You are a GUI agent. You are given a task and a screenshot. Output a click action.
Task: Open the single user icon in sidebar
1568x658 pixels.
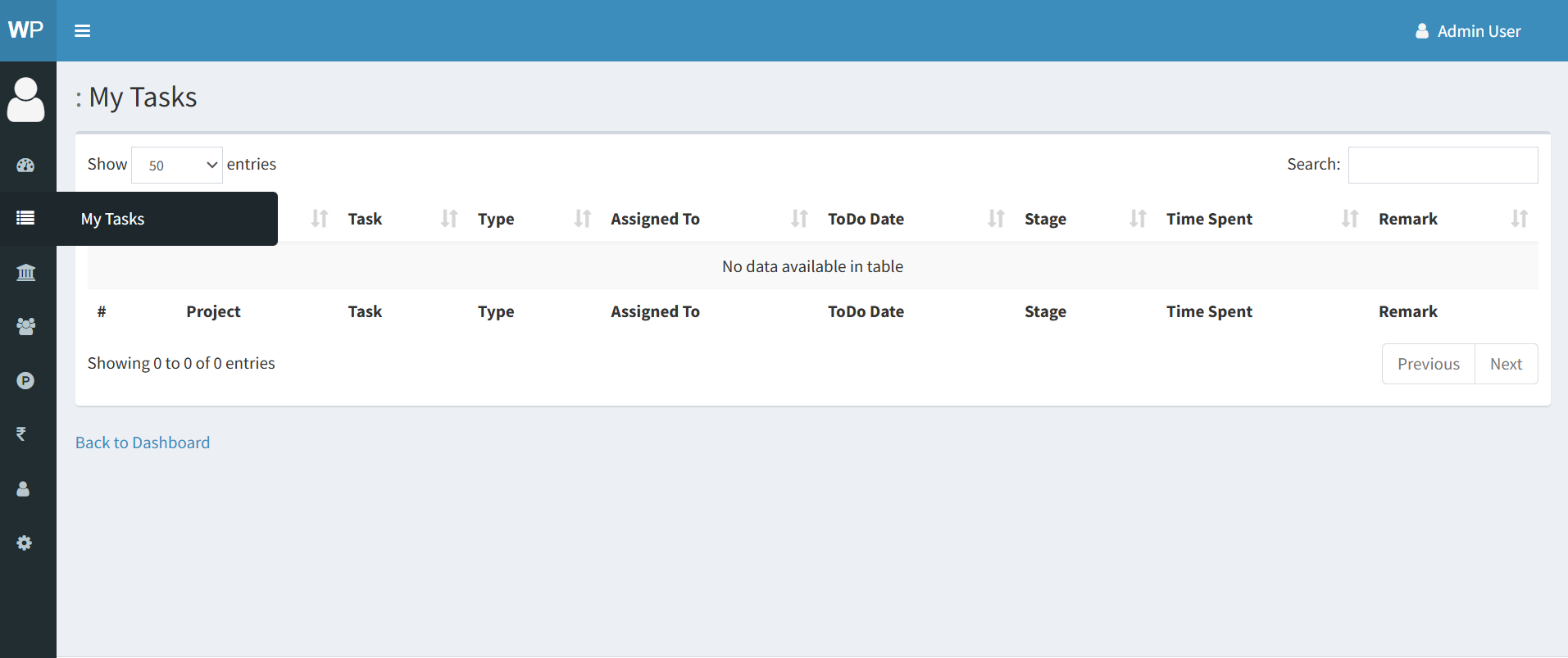pos(24,488)
